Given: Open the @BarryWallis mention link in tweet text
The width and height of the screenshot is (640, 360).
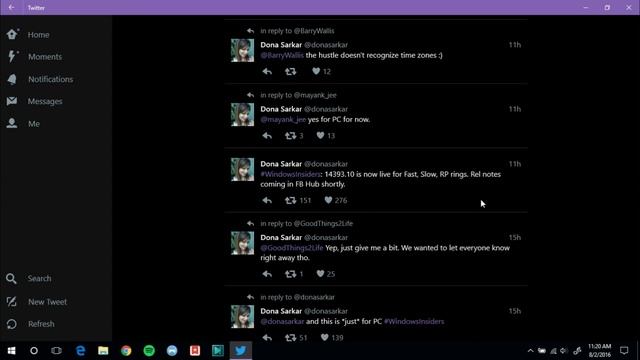Looking at the screenshot, I should click(x=282, y=55).
